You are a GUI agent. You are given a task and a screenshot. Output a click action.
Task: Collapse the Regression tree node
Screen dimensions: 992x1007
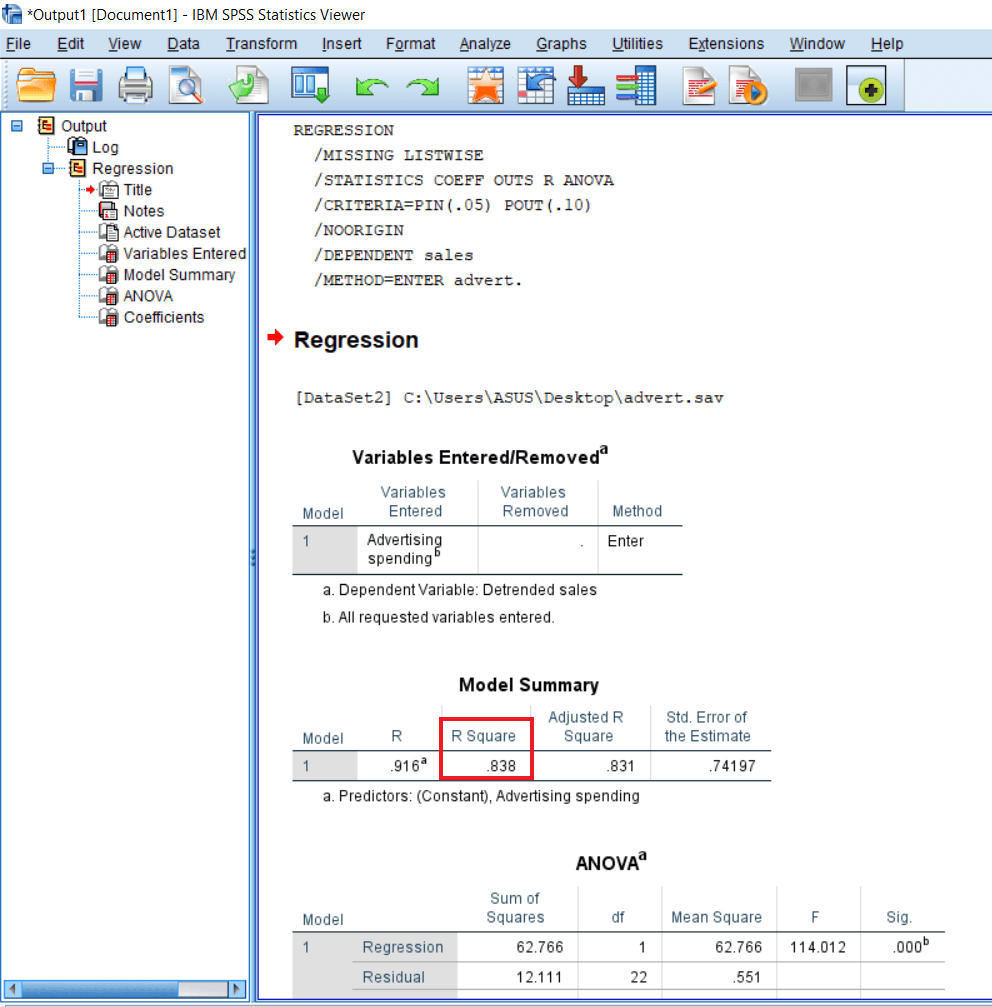(48, 168)
